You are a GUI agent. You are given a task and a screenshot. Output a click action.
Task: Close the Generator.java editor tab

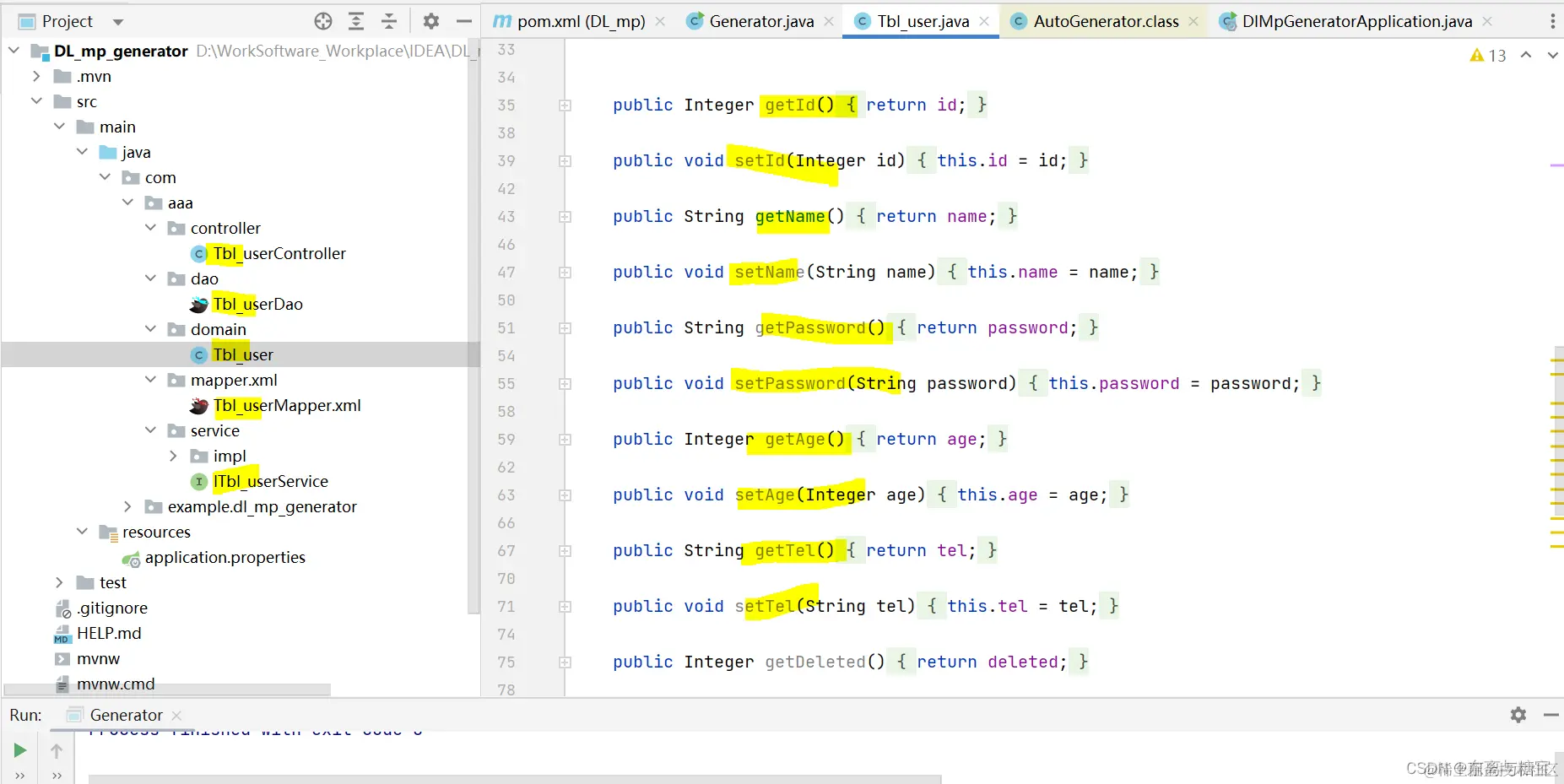tap(829, 21)
